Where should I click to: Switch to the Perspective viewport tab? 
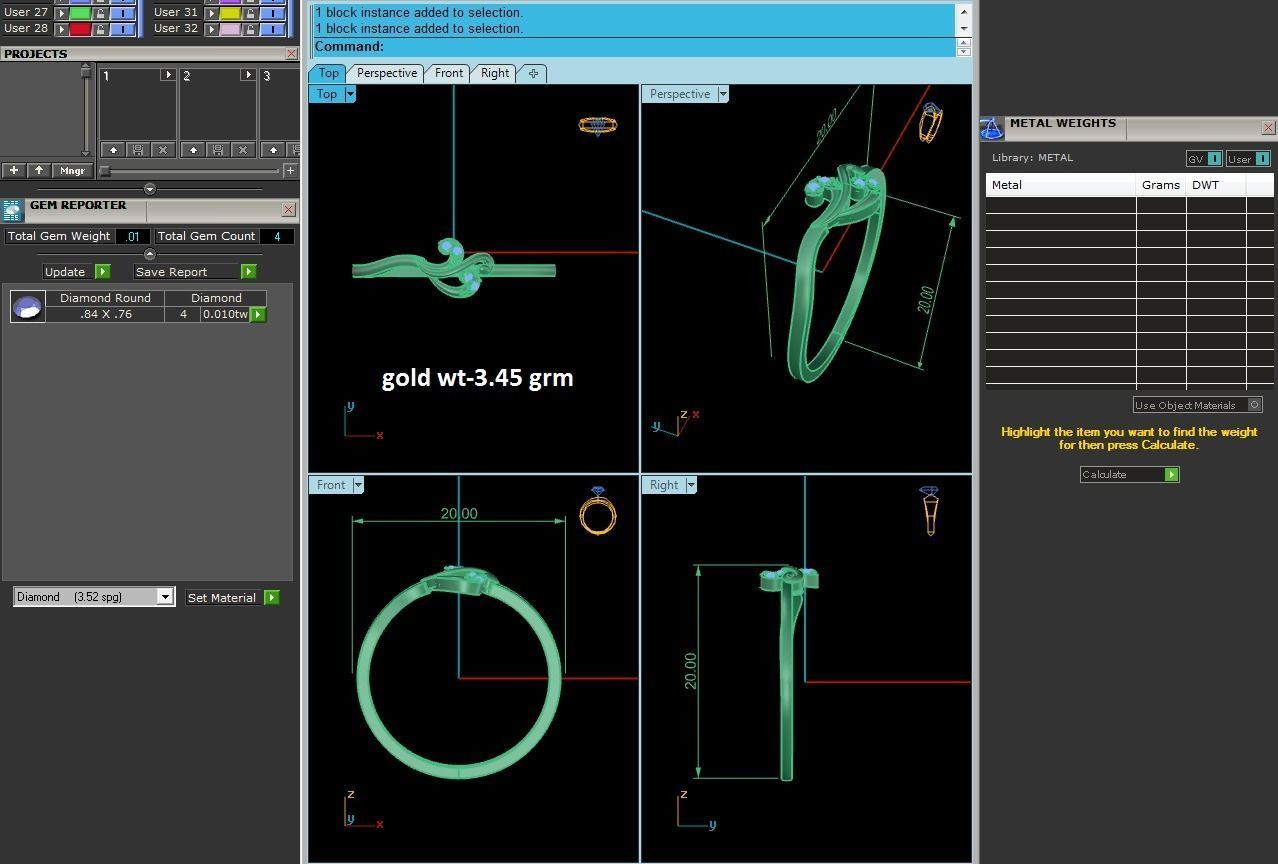point(387,73)
